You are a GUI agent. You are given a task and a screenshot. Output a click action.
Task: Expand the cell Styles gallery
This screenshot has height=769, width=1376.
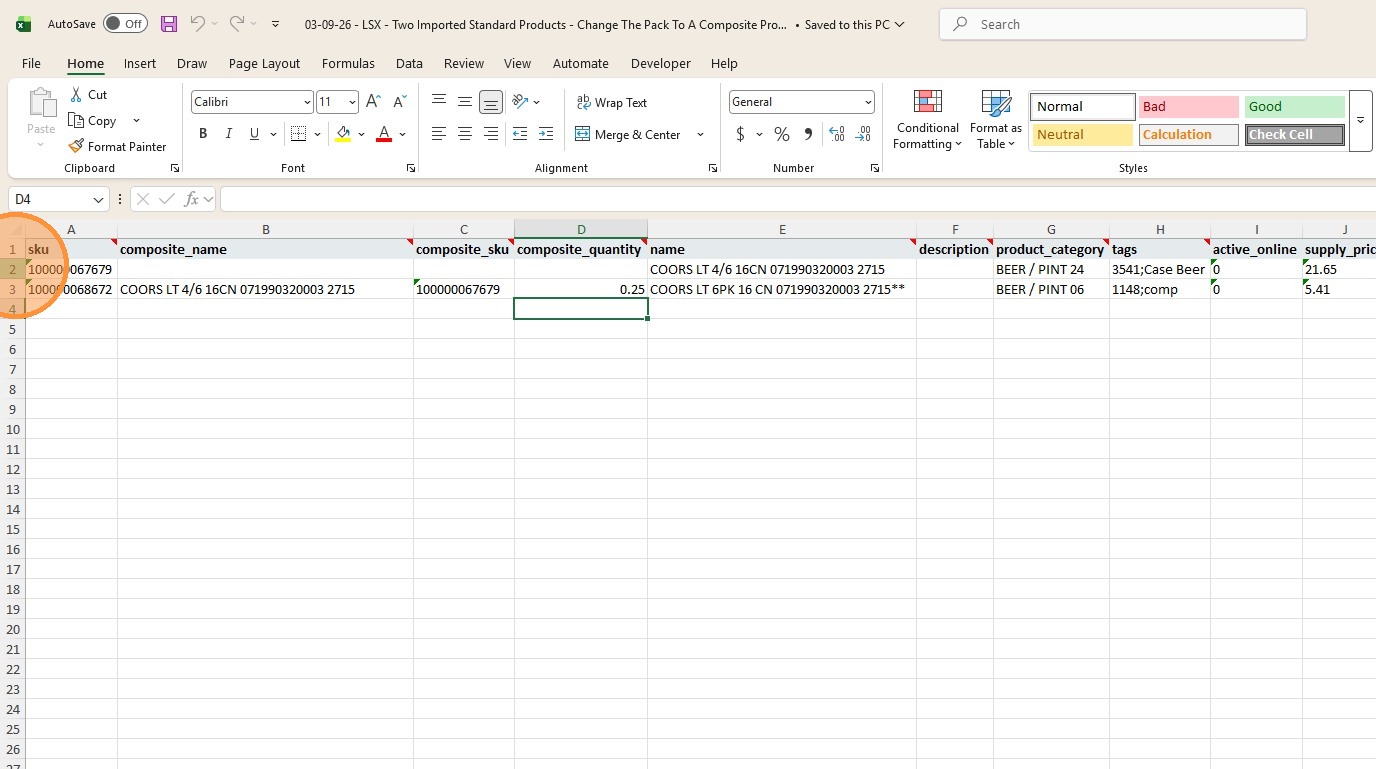pos(1360,121)
